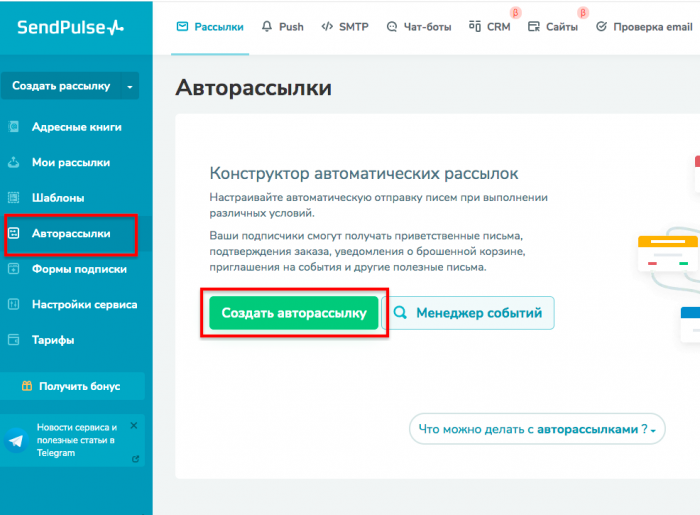Open Менеджер событий button

click(x=469, y=313)
